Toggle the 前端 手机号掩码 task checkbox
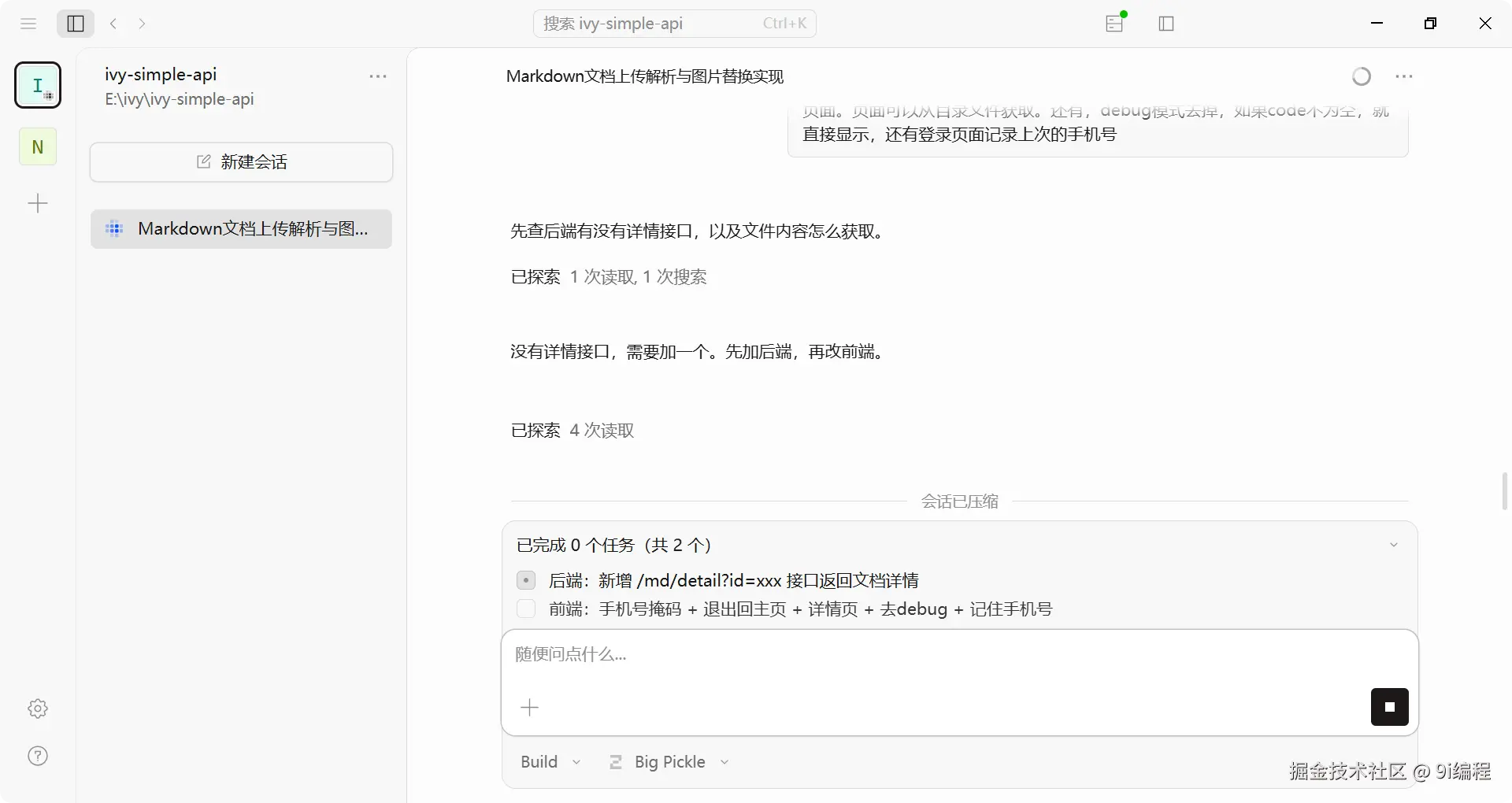Screen dimensions: 1512x803 (526, 609)
